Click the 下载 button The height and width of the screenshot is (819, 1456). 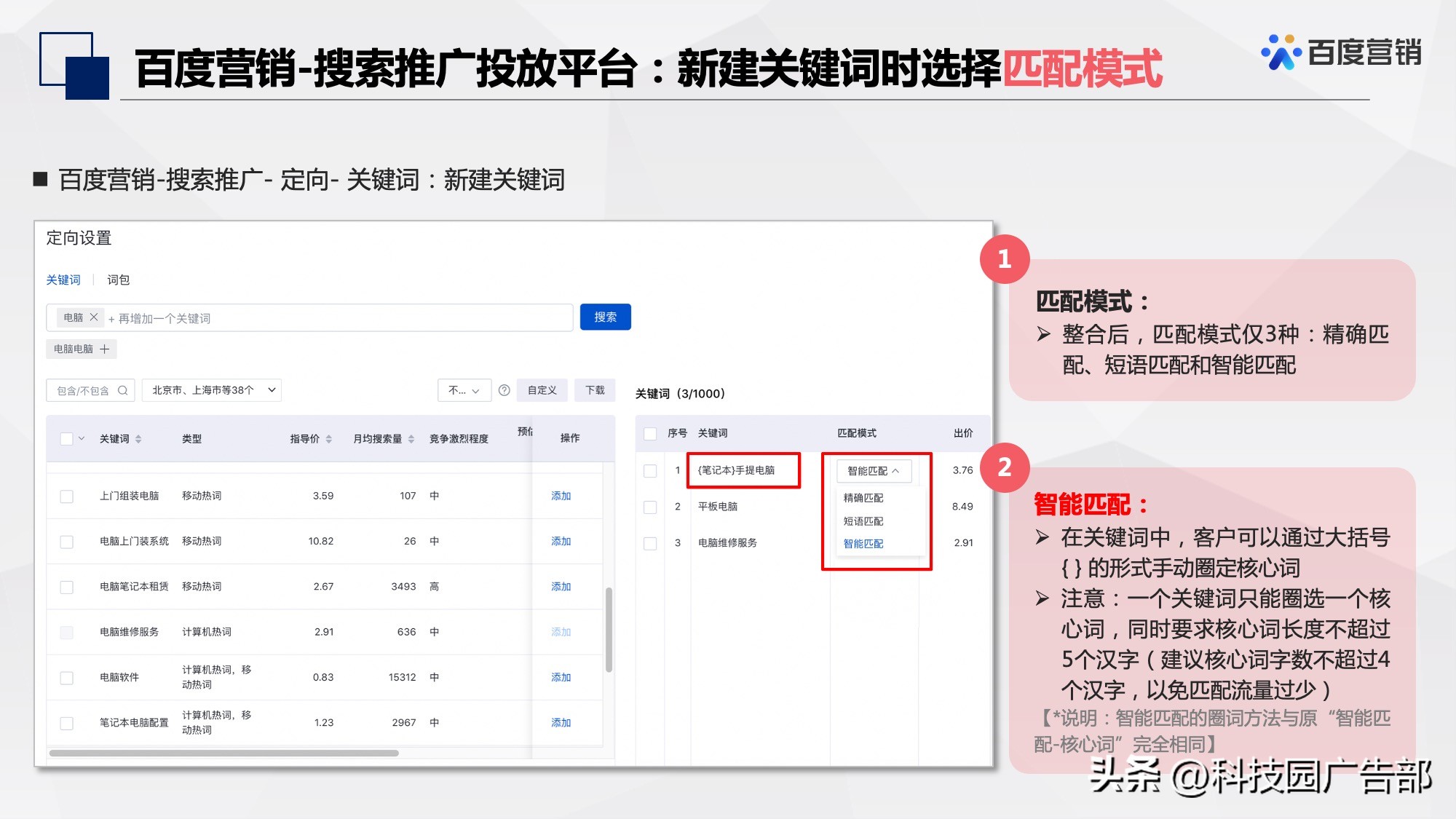594,390
